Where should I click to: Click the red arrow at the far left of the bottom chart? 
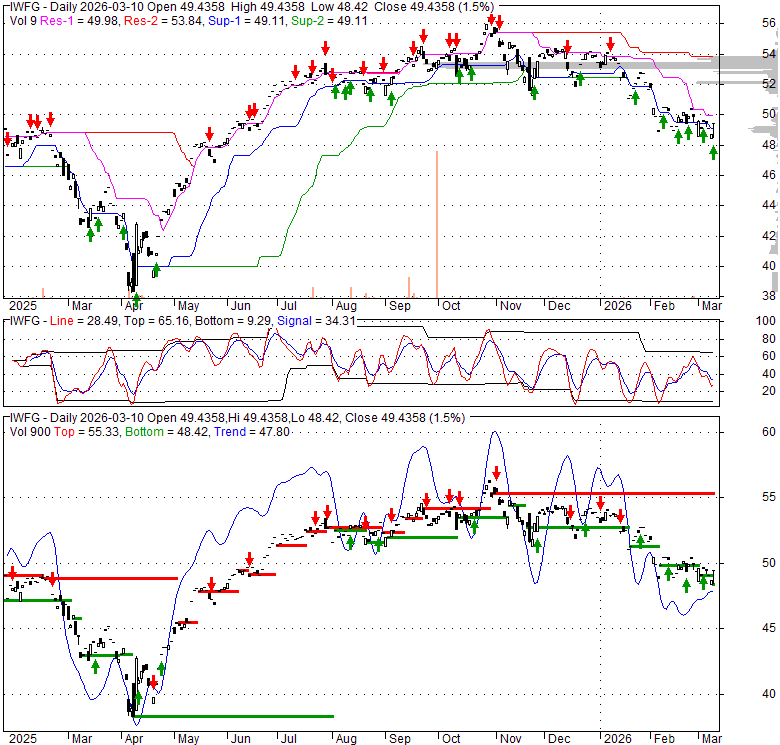11,574
